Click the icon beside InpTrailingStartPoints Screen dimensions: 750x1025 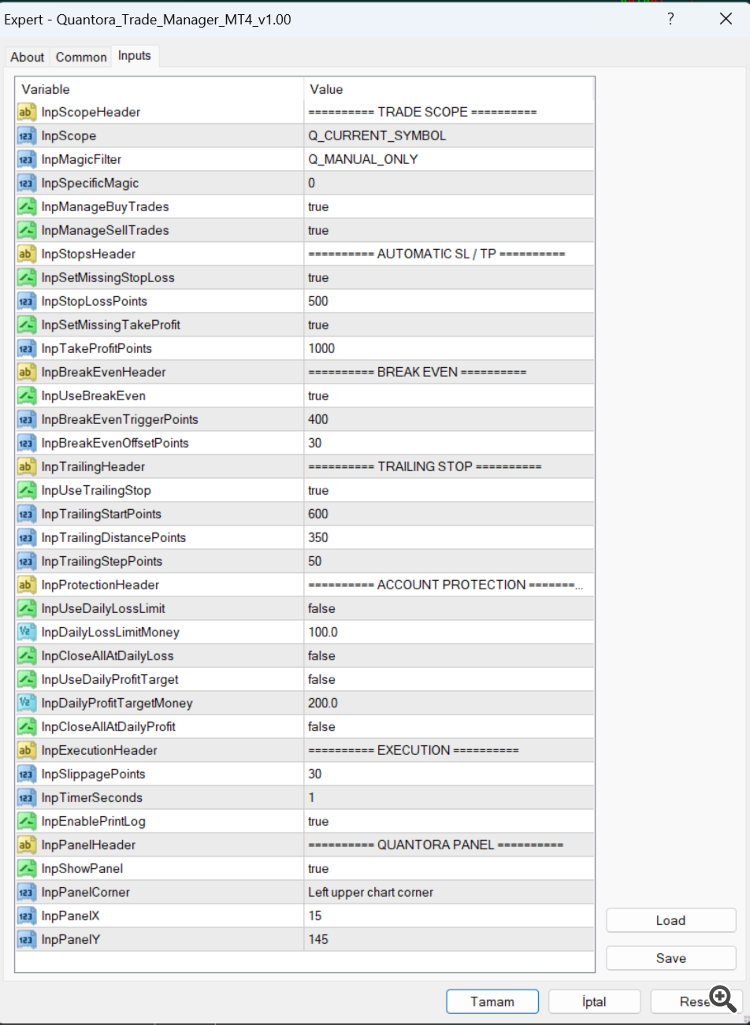pyautogui.click(x=26, y=514)
